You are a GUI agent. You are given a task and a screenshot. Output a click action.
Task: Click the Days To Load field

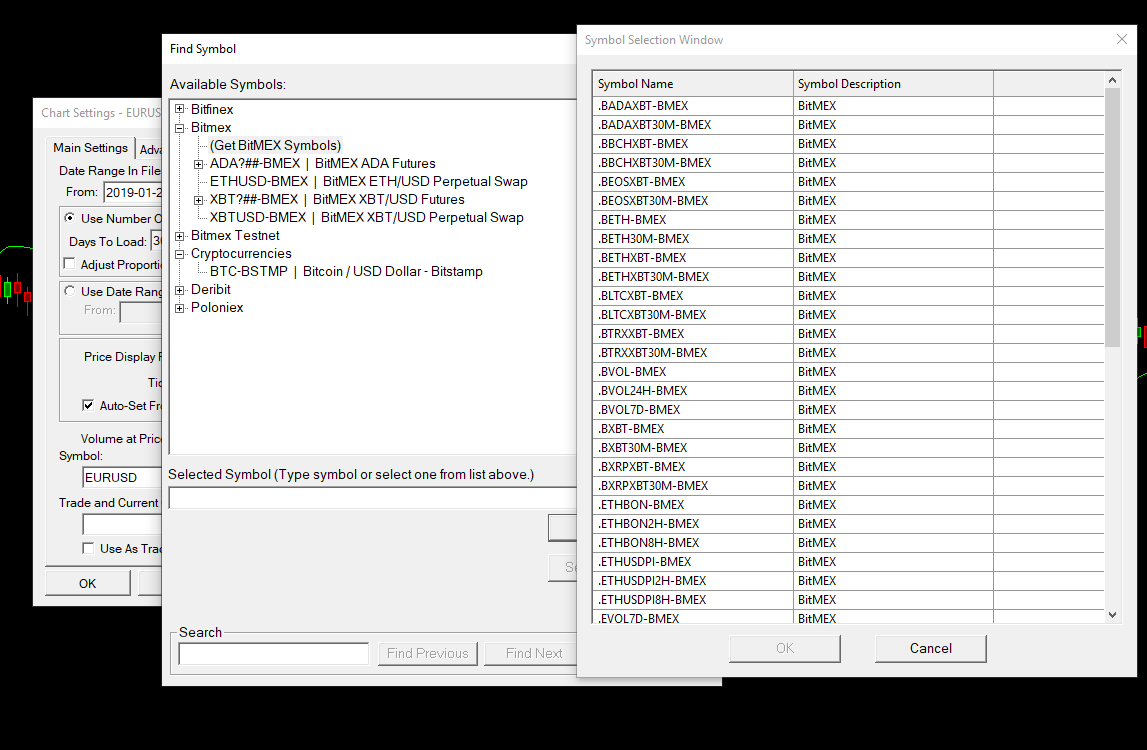[156, 241]
